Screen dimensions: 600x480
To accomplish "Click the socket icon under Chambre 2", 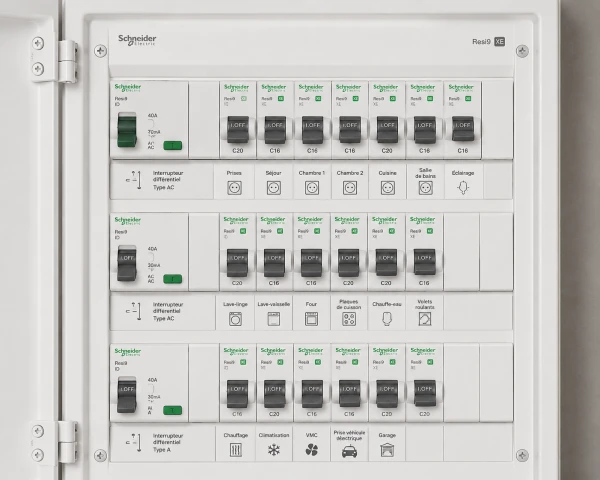I will pyautogui.click(x=350, y=188).
